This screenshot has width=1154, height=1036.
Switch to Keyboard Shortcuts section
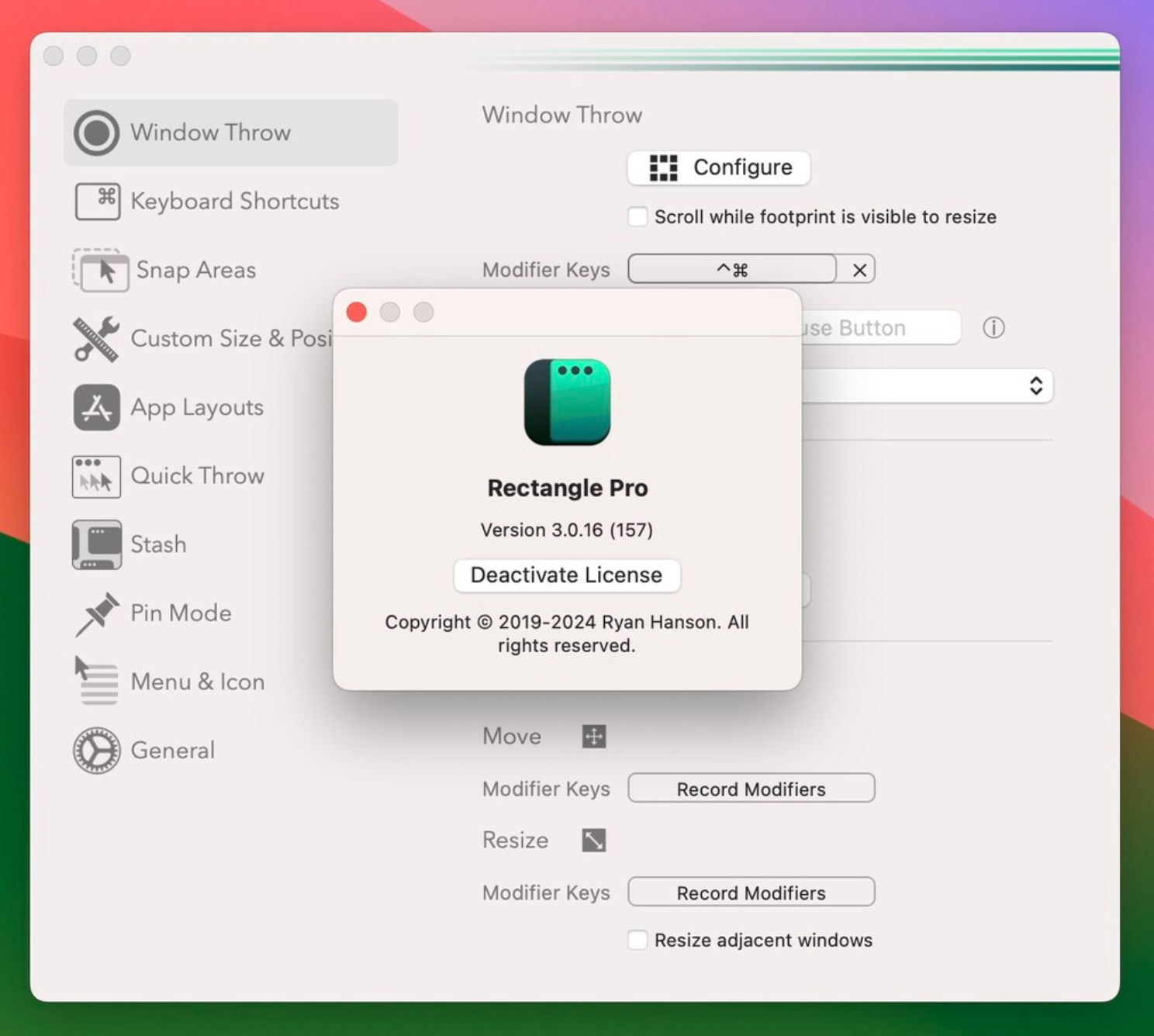point(235,202)
